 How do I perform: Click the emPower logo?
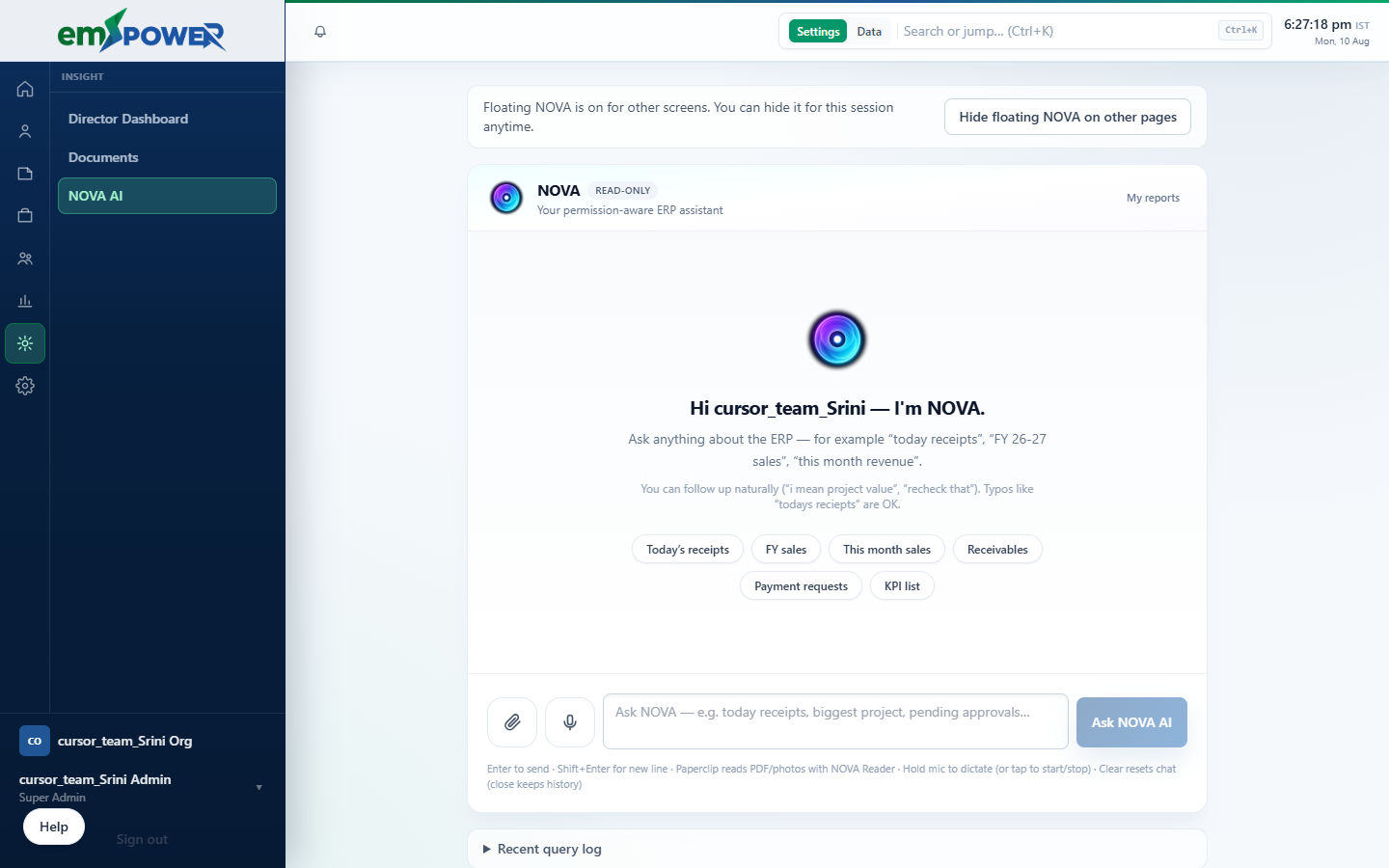tap(142, 31)
